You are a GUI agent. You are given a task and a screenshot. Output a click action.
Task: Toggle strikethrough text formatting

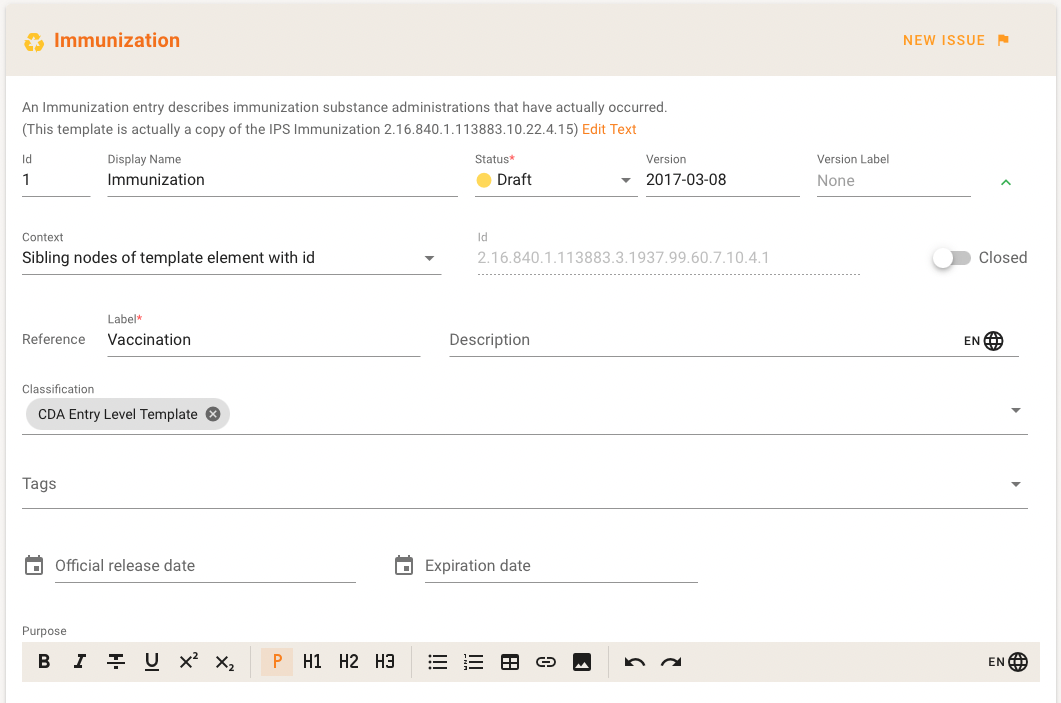coord(116,662)
